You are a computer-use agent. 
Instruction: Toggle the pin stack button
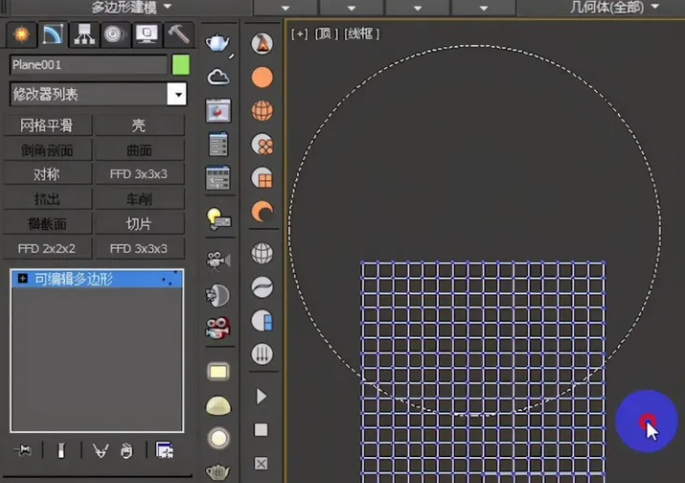pos(23,451)
